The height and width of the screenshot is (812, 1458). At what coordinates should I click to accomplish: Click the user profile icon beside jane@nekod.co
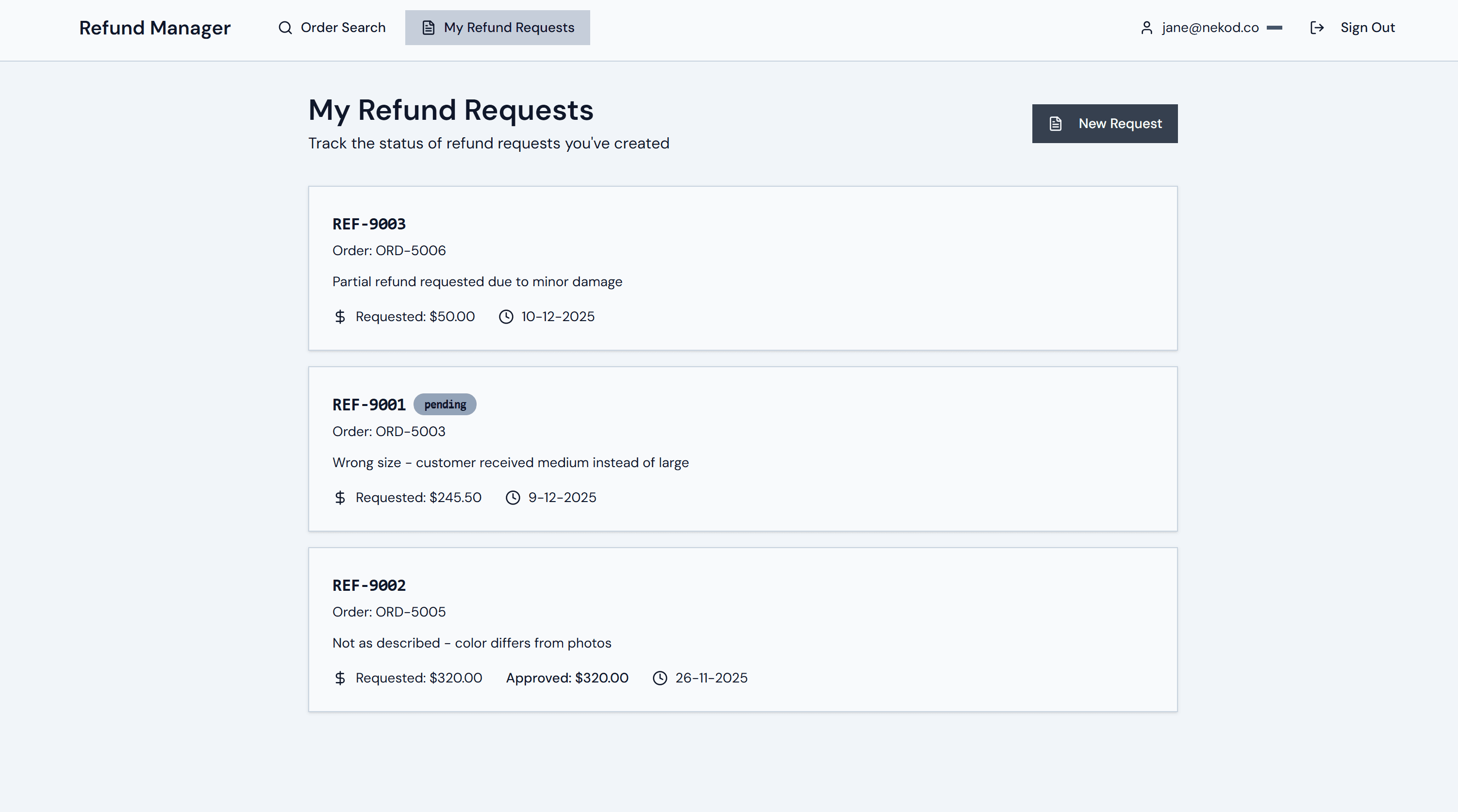pos(1146,28)
